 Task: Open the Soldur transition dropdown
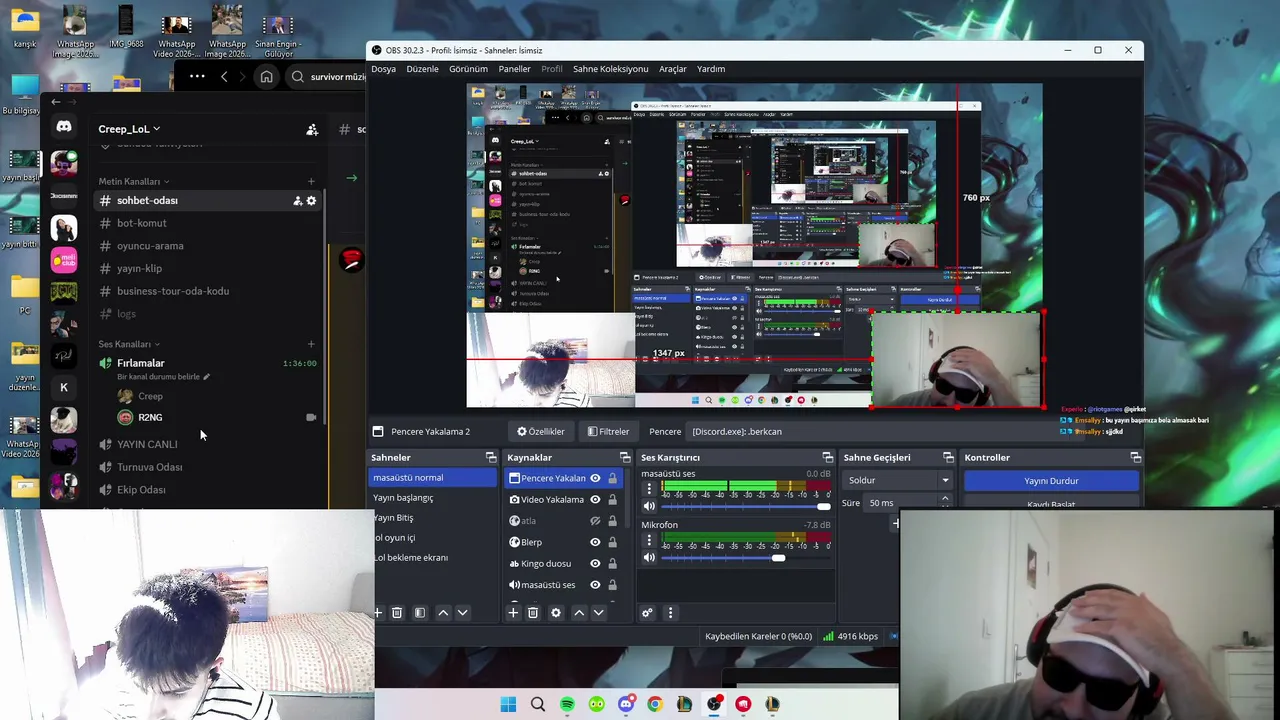click(x=898, y=481)
